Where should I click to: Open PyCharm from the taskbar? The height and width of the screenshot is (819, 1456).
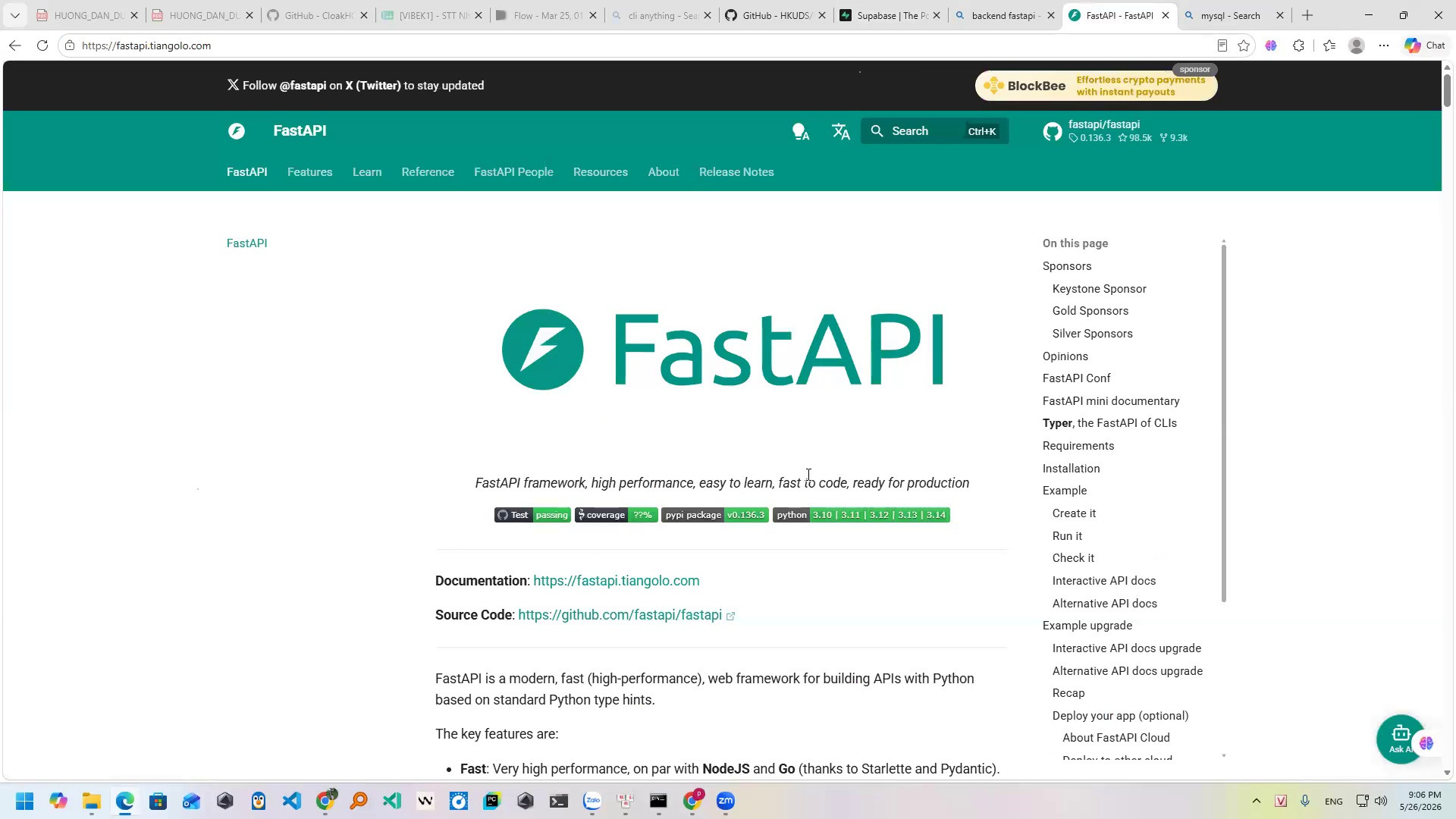tap(492, 802)
